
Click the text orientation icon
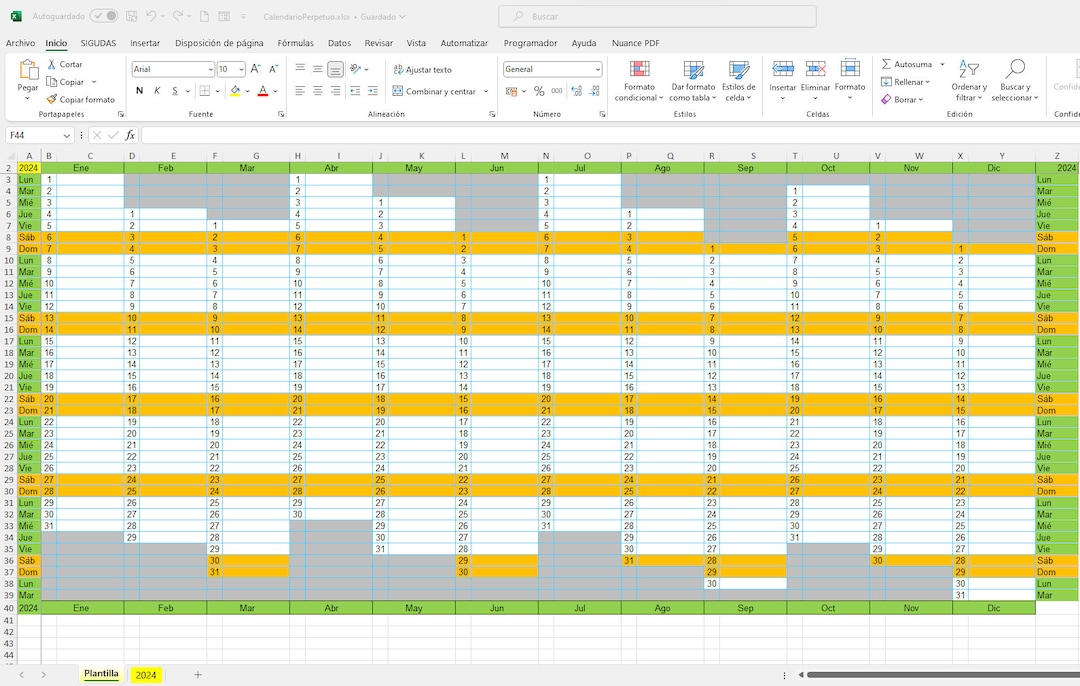click(355, 68)
